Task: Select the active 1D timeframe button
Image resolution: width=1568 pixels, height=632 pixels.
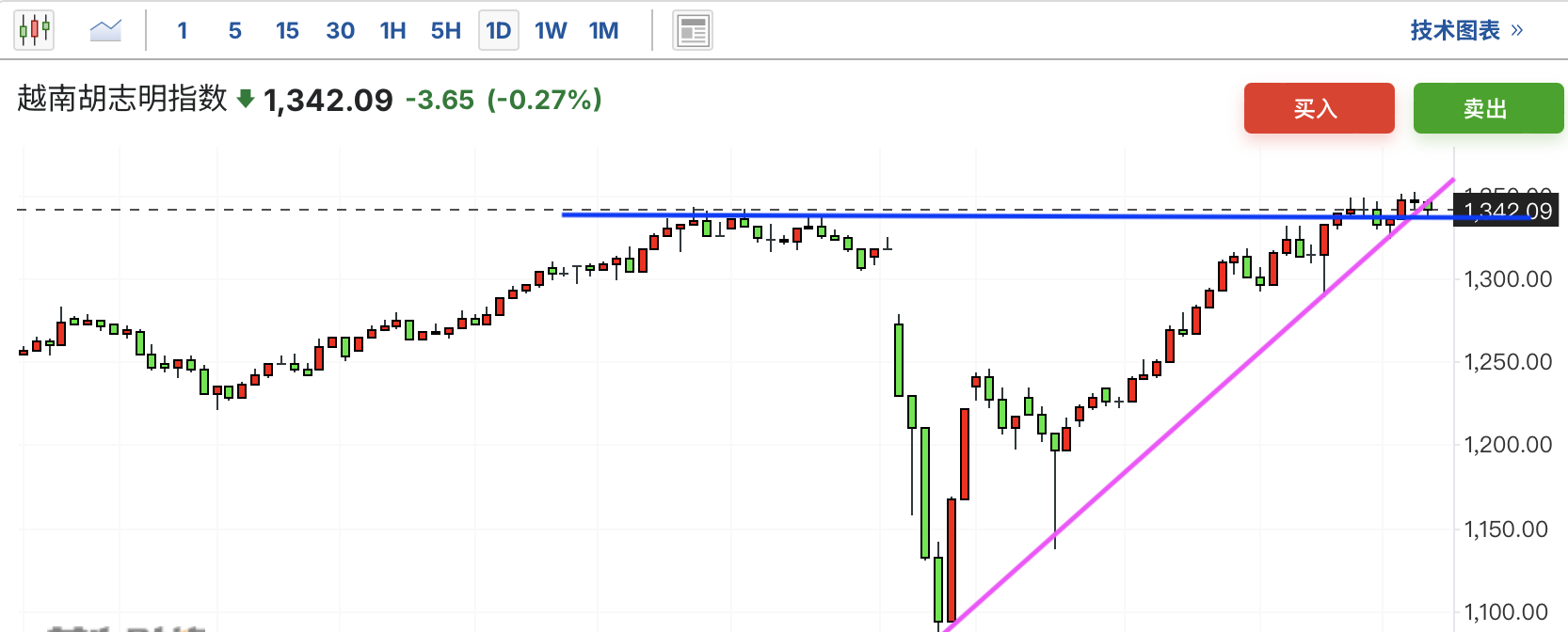Action: click(499, 31)
